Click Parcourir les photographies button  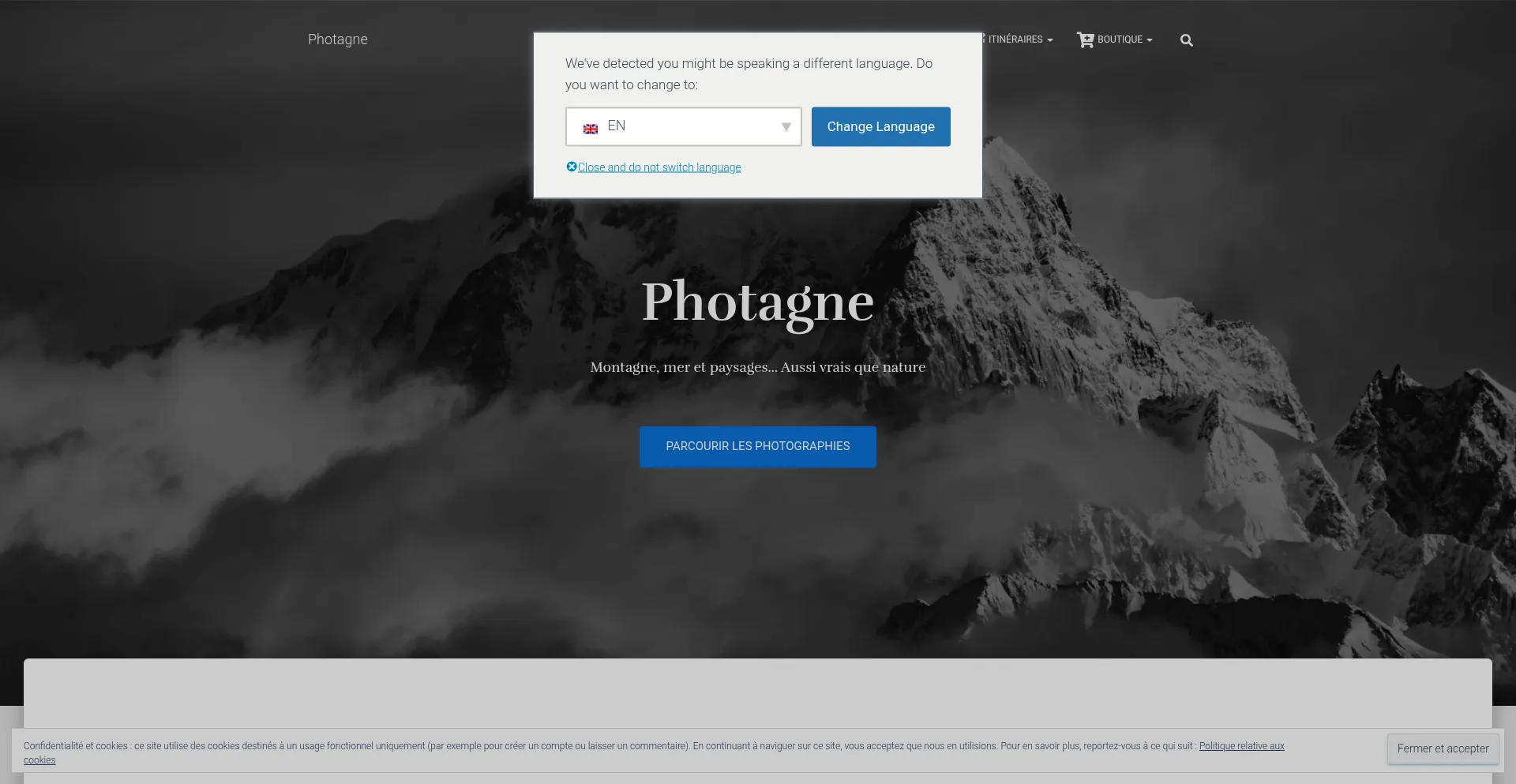point(757,446)
